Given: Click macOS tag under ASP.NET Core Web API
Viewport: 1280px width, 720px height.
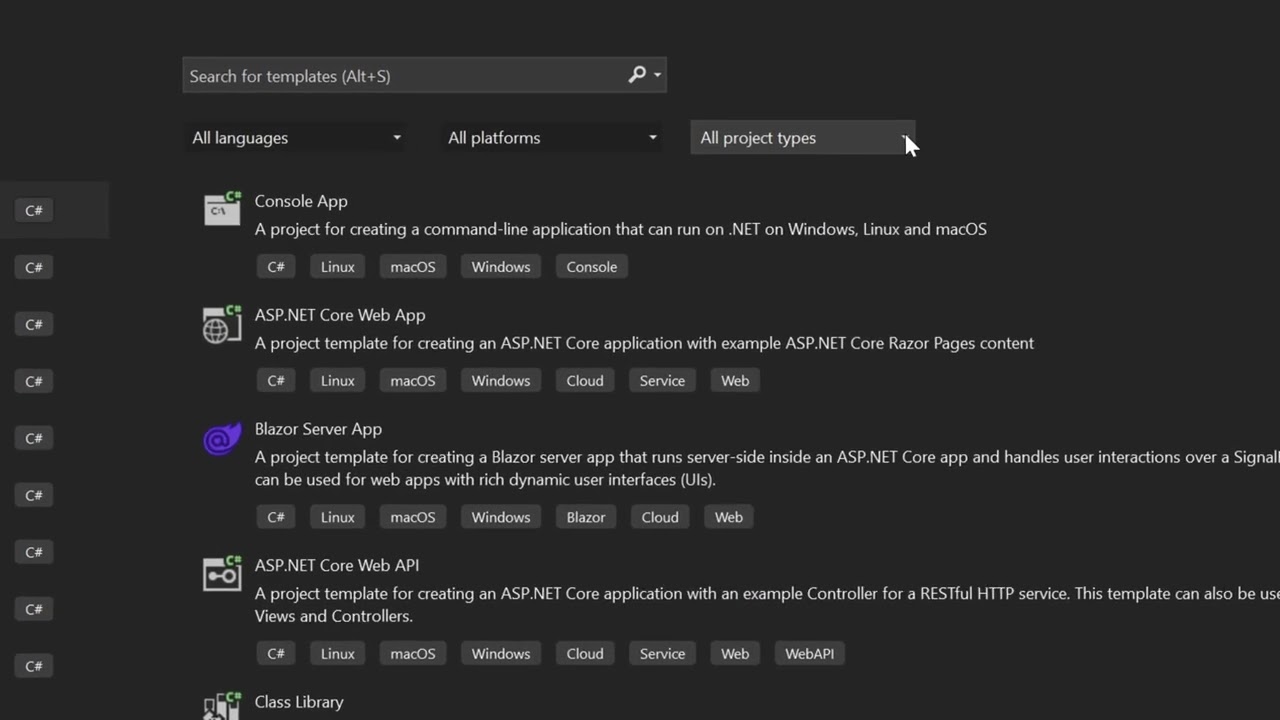Looking at the screenshot, I should (413, 654).
